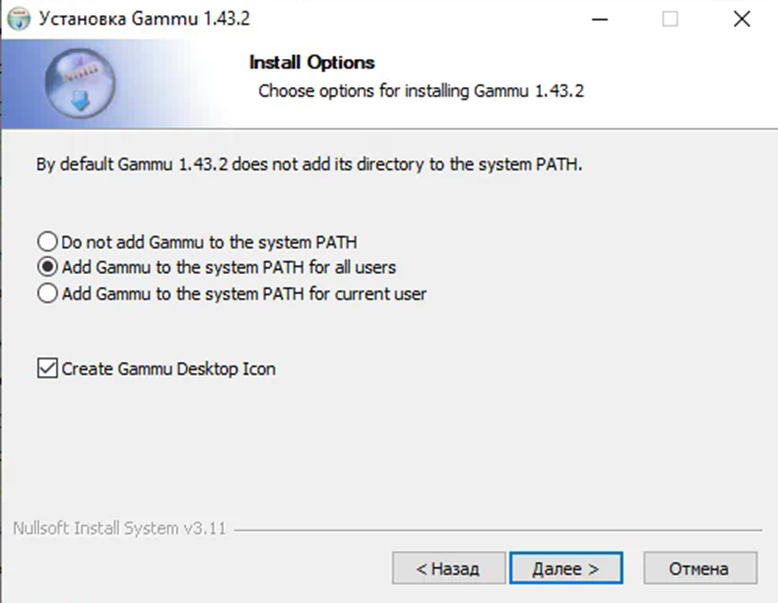The height and width of the screenshot is (603, 778).
Task: Select 'Do not add Gammu to the system PATH' radio
Action: coord(46,241)
